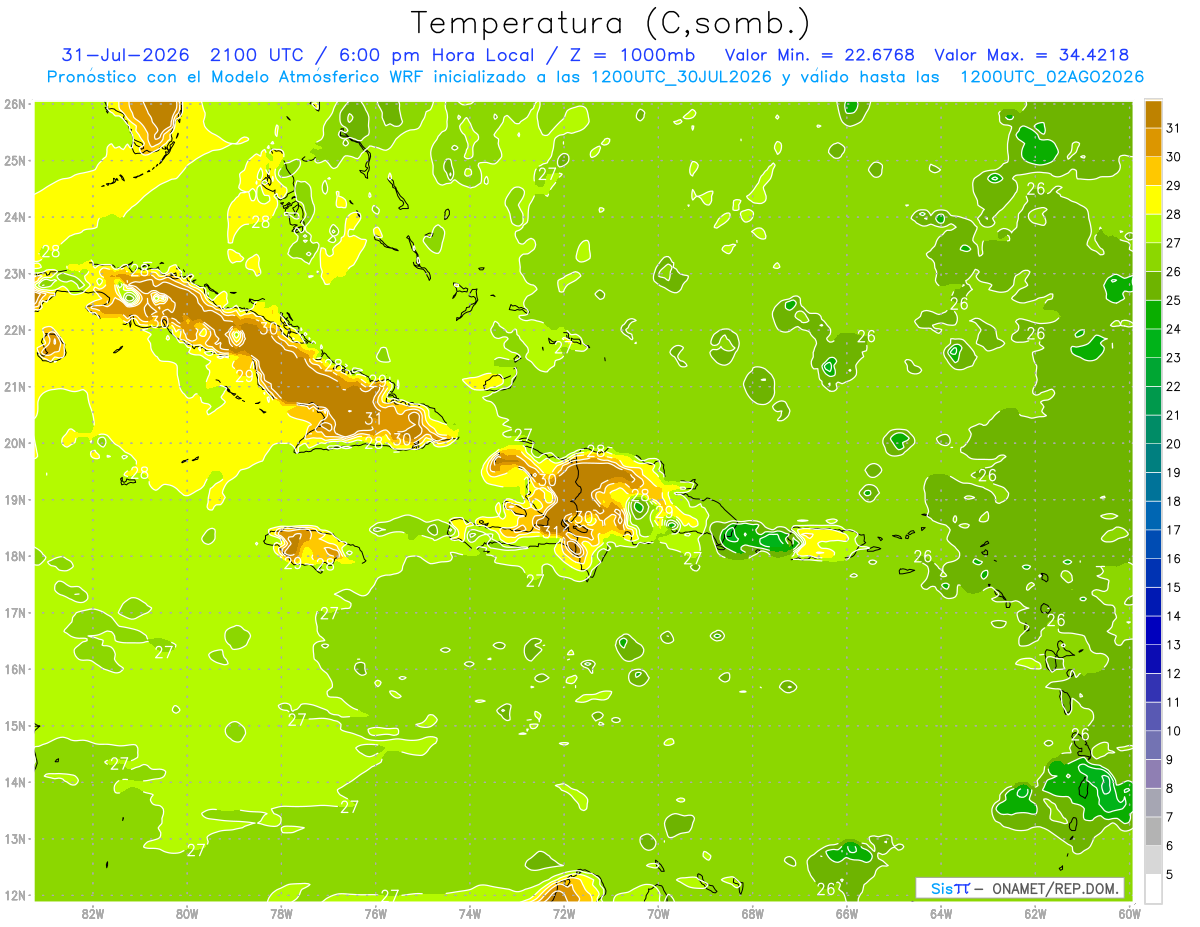Click the "68W" longitude axis label
The image size is (1200, 927).
tap(753, 913)
